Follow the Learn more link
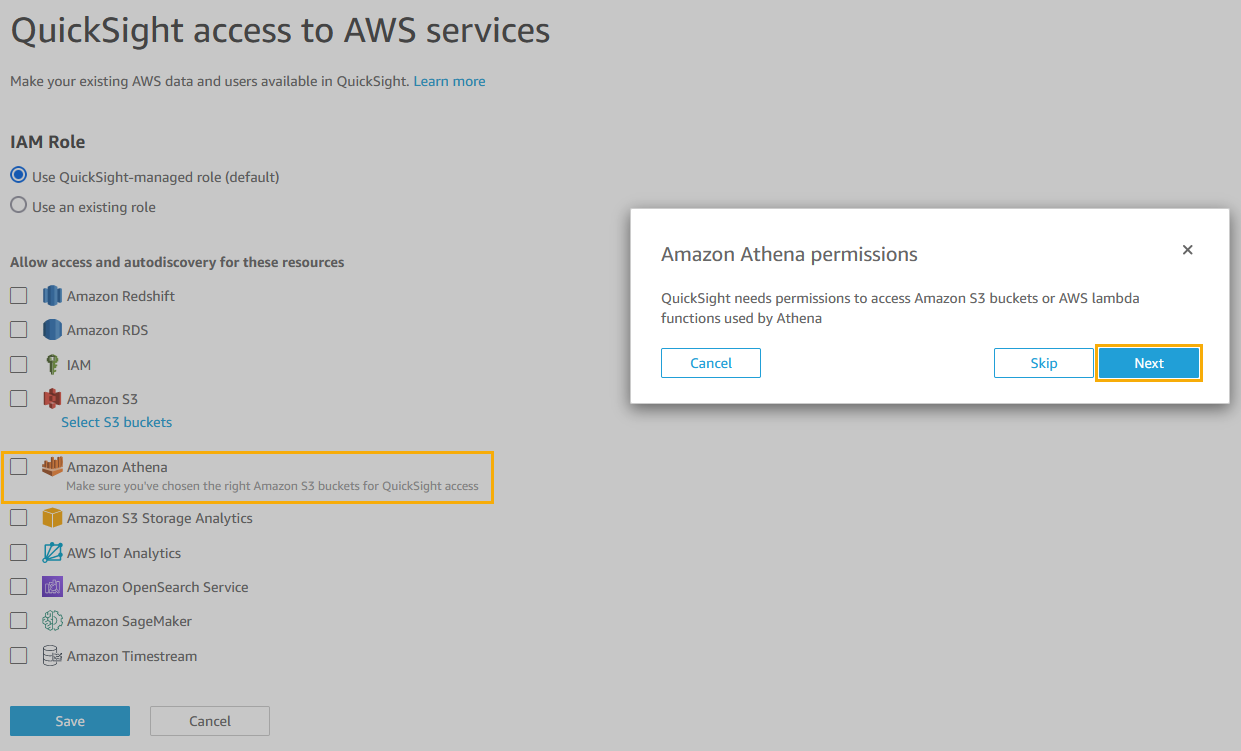 coord(449,81)
